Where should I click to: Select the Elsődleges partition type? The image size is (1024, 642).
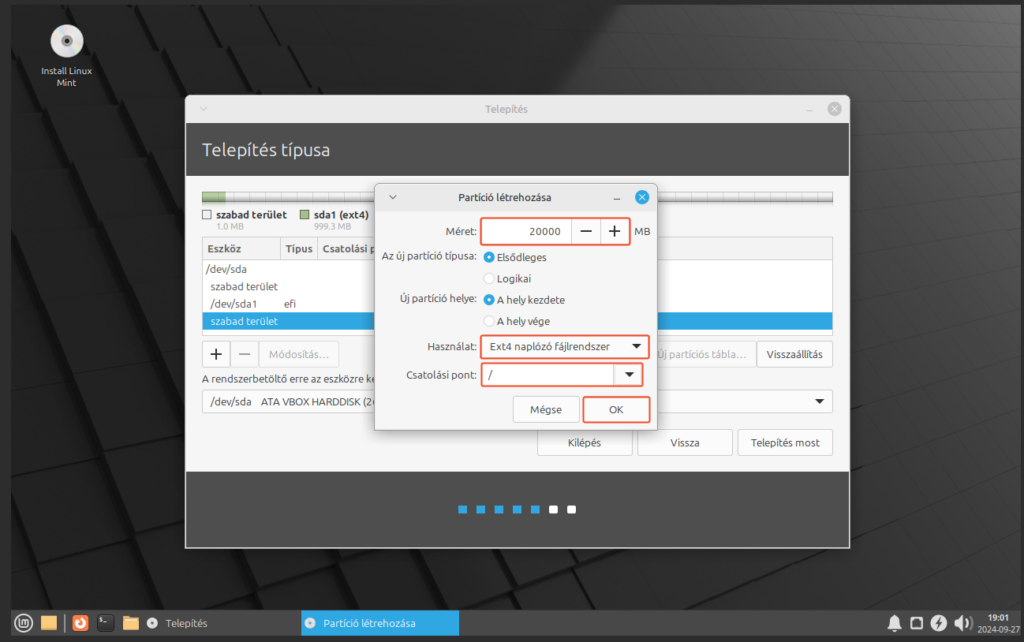point(489,257)
